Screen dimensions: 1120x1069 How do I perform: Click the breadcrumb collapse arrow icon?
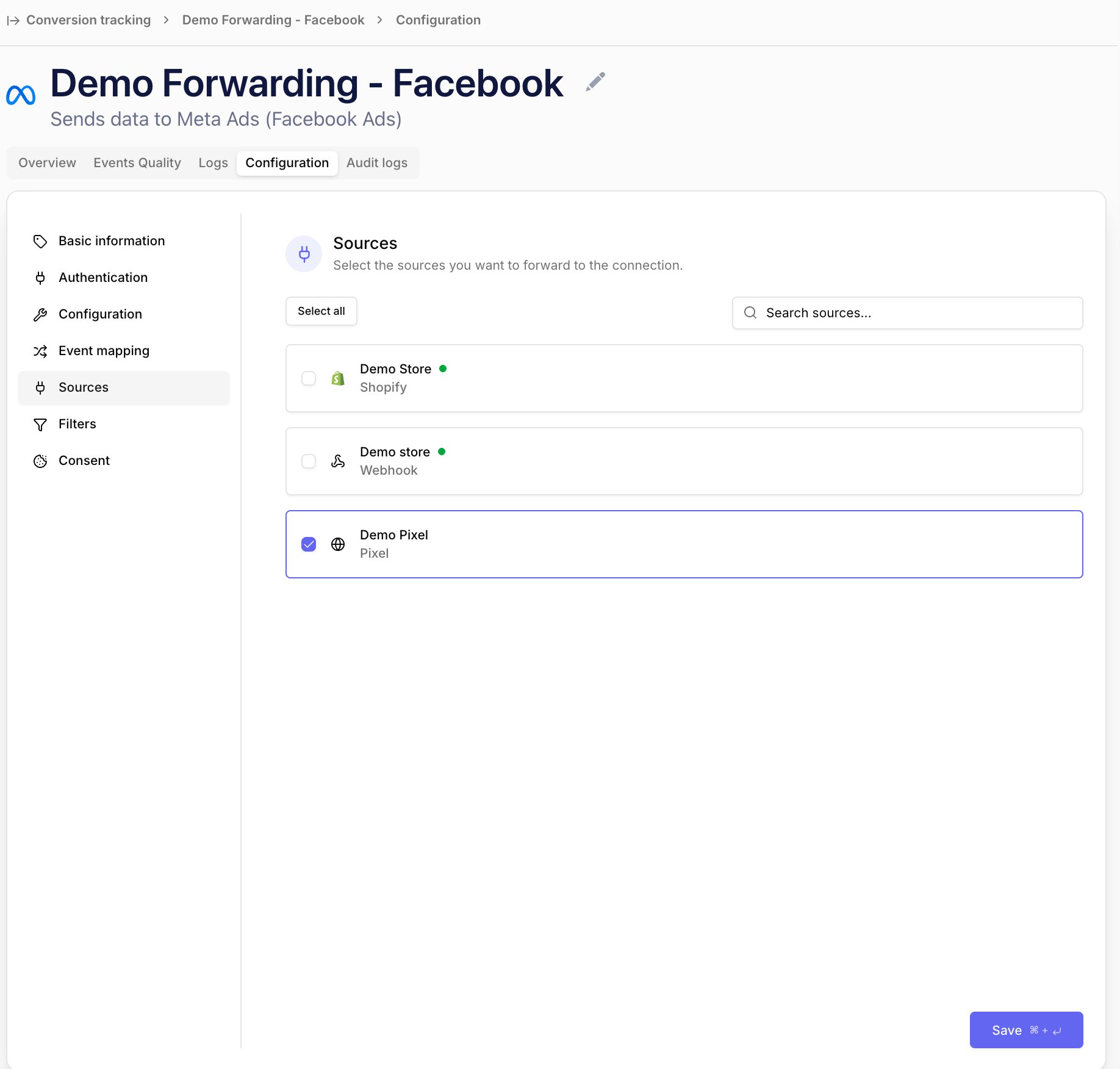(x=13, y=21)
